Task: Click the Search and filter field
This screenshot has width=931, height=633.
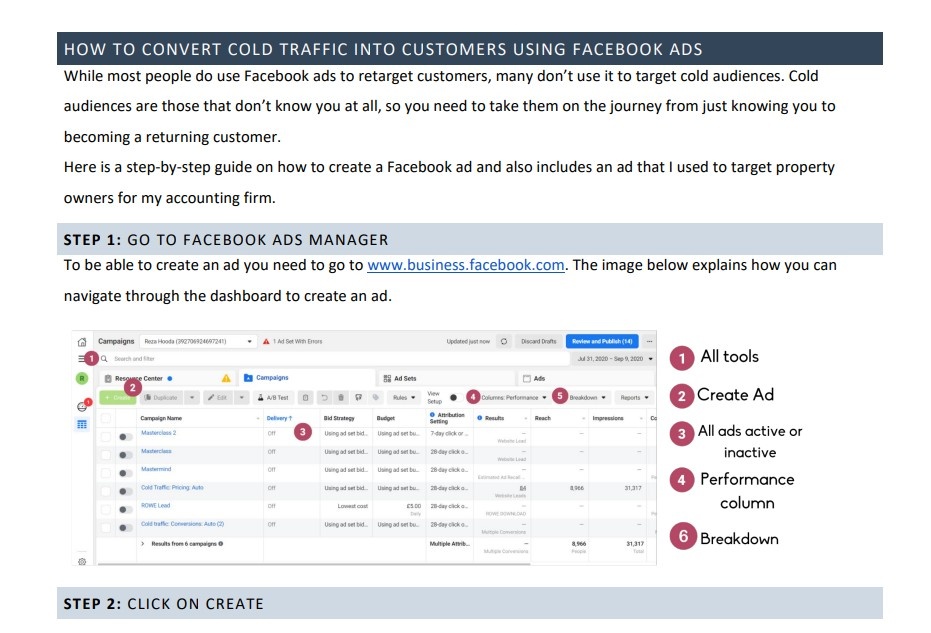Action: (335, 359)
